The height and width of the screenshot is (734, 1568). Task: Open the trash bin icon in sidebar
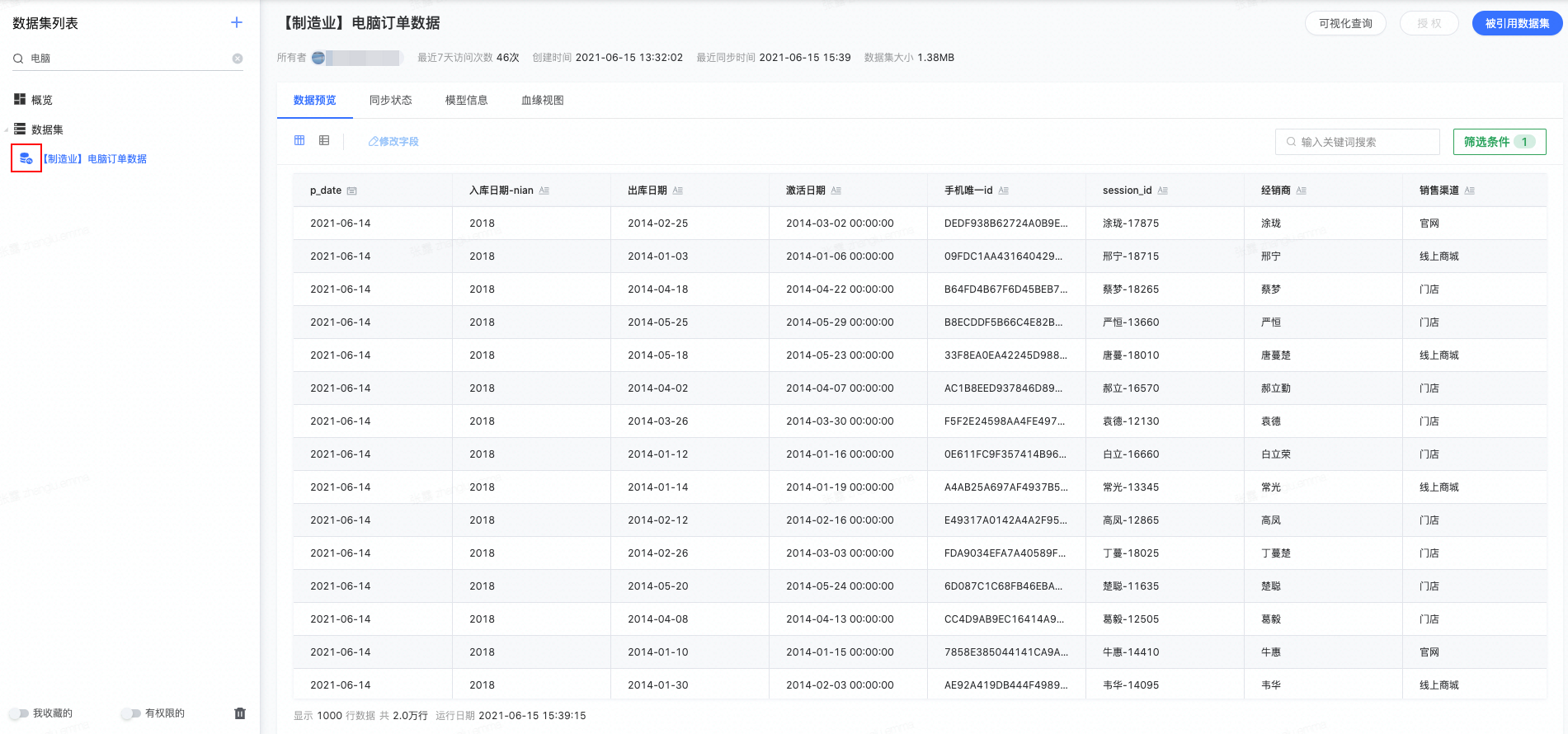coord(240,713)
